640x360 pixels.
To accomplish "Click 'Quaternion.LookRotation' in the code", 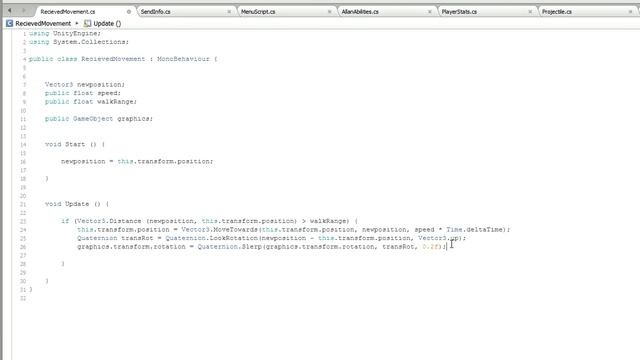I will click(x=212, y=238).
